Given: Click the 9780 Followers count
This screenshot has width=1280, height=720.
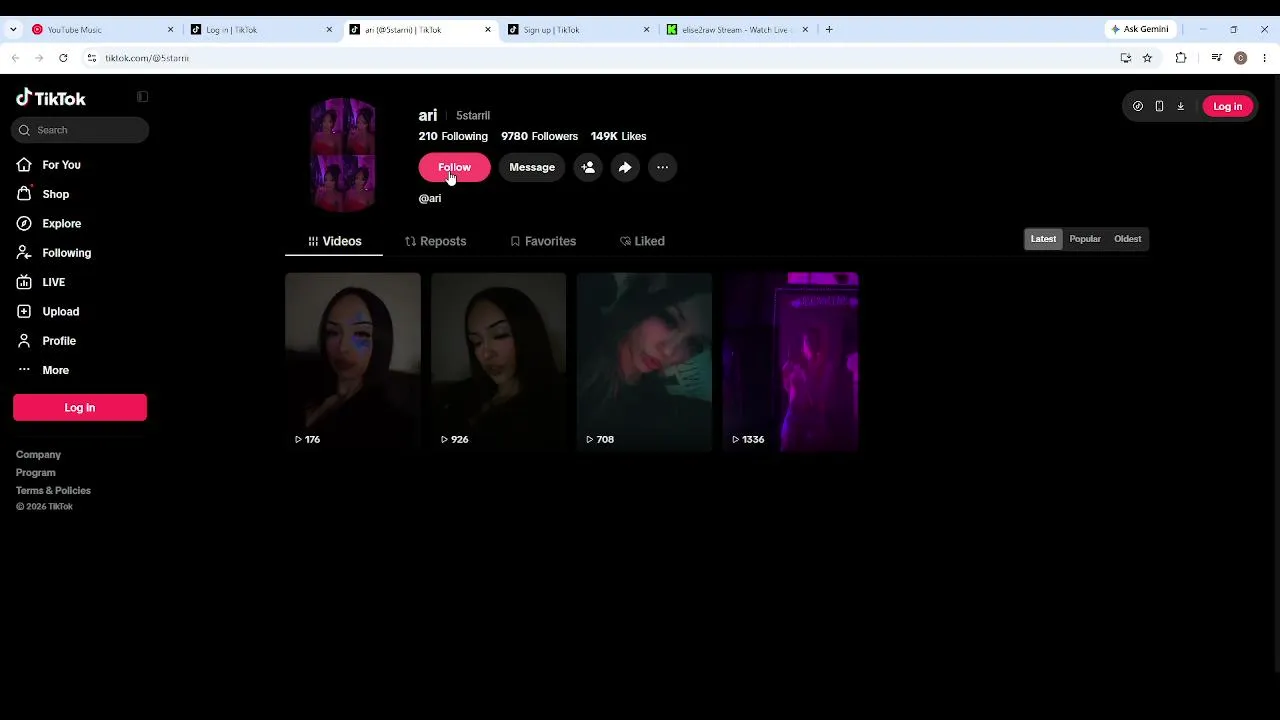Looking at the screenshot, I should coord(540,136).
